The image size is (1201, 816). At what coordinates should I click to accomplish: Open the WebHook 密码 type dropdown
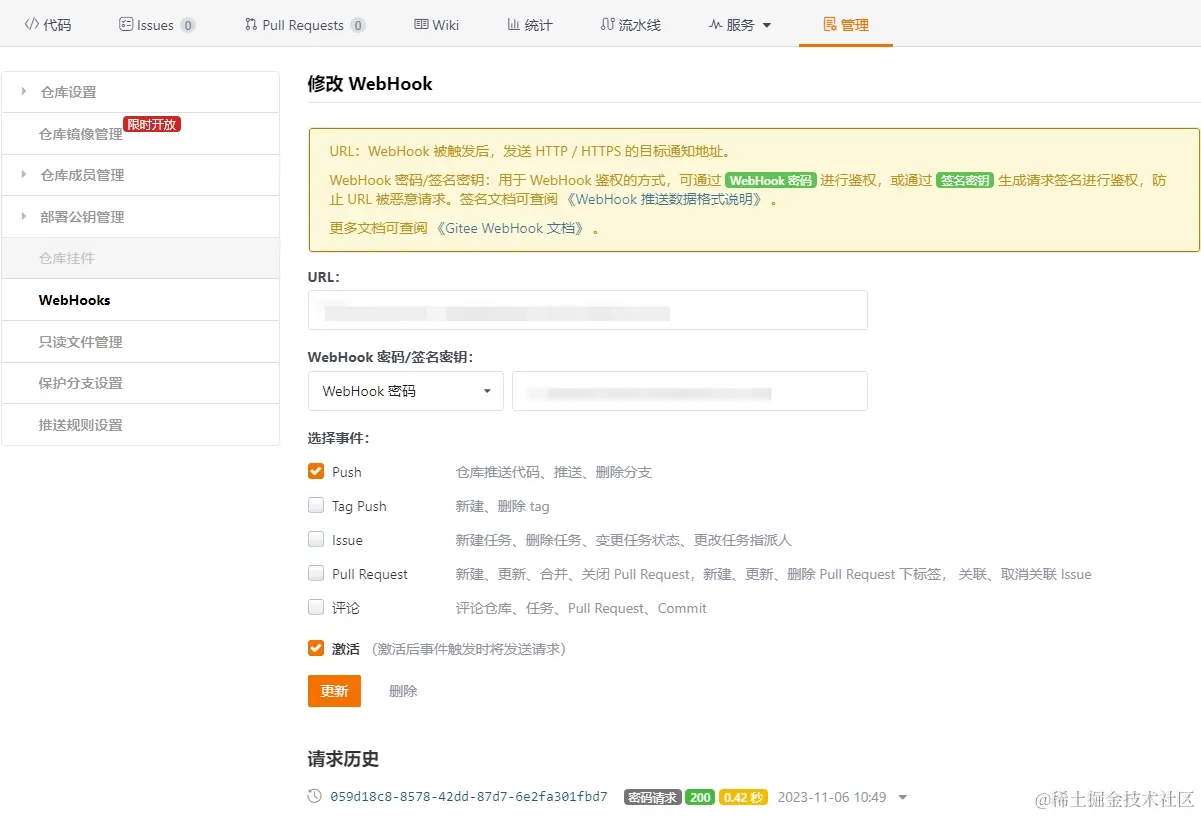click(405, 391)
